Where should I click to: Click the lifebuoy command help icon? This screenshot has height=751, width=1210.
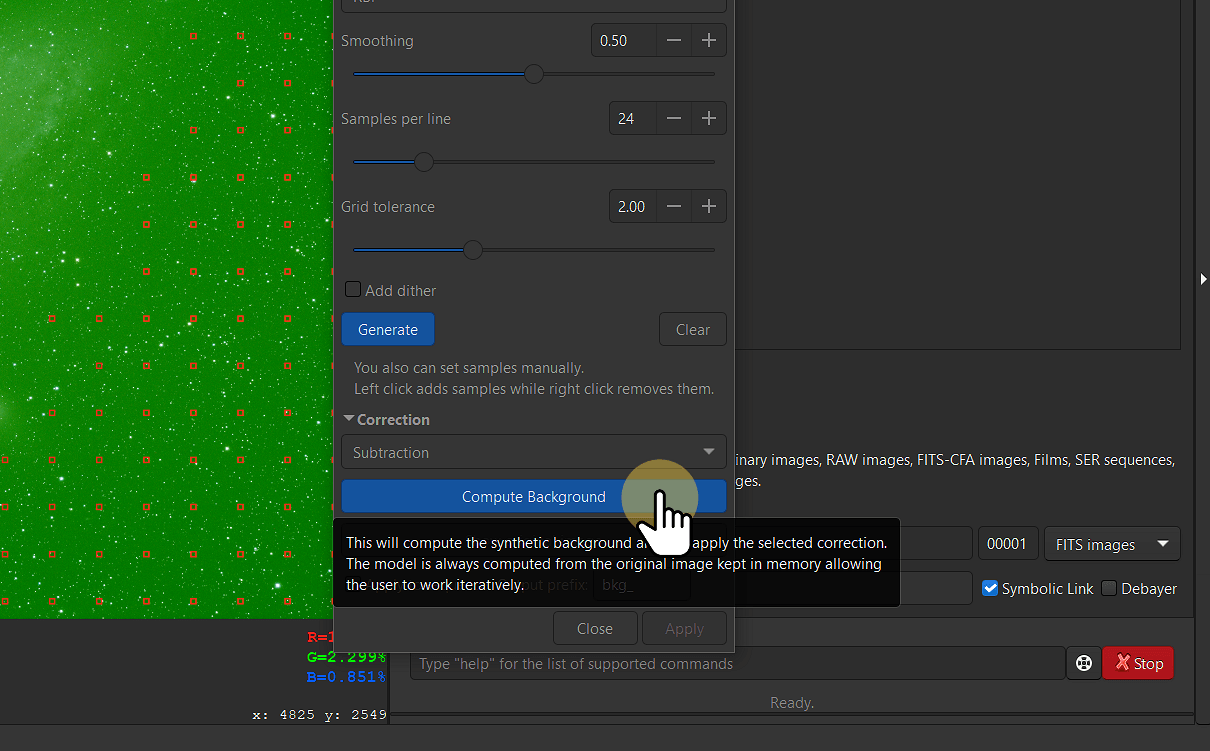(1083, 663)
